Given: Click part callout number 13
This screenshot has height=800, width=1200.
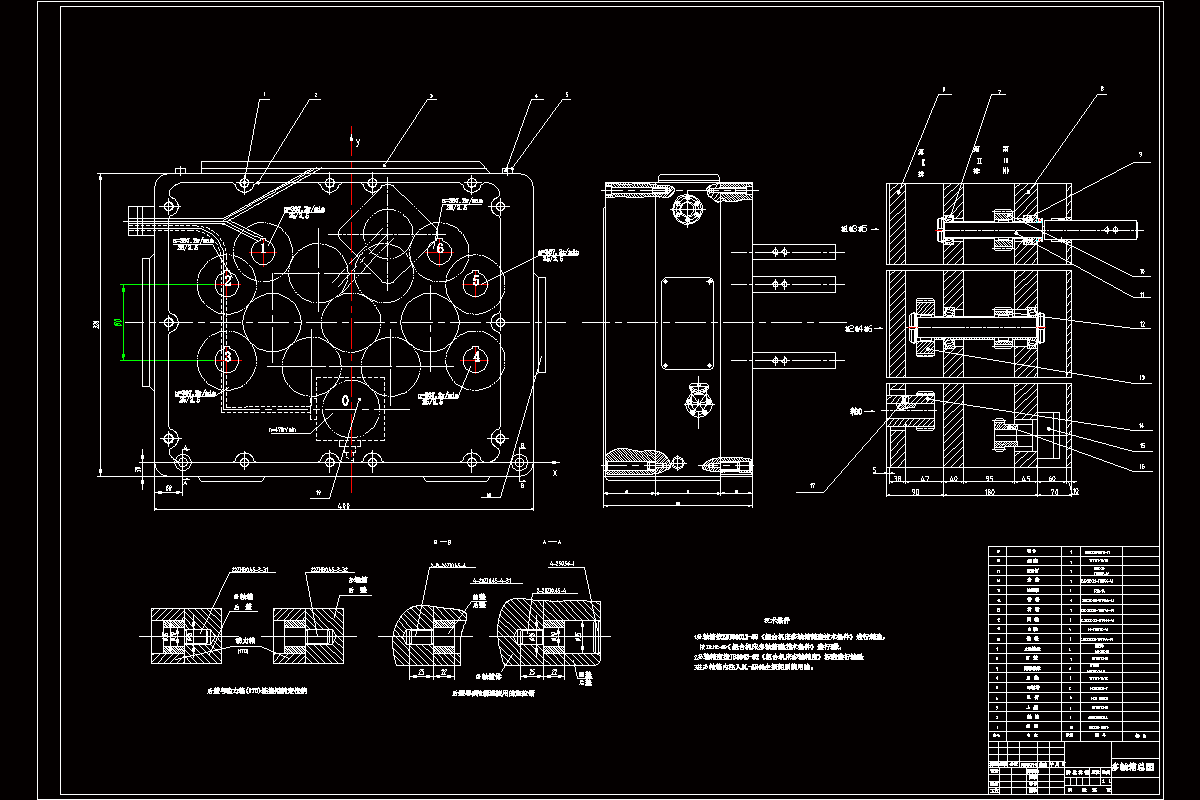Looking at the screenshot, I should (1143, 377).
